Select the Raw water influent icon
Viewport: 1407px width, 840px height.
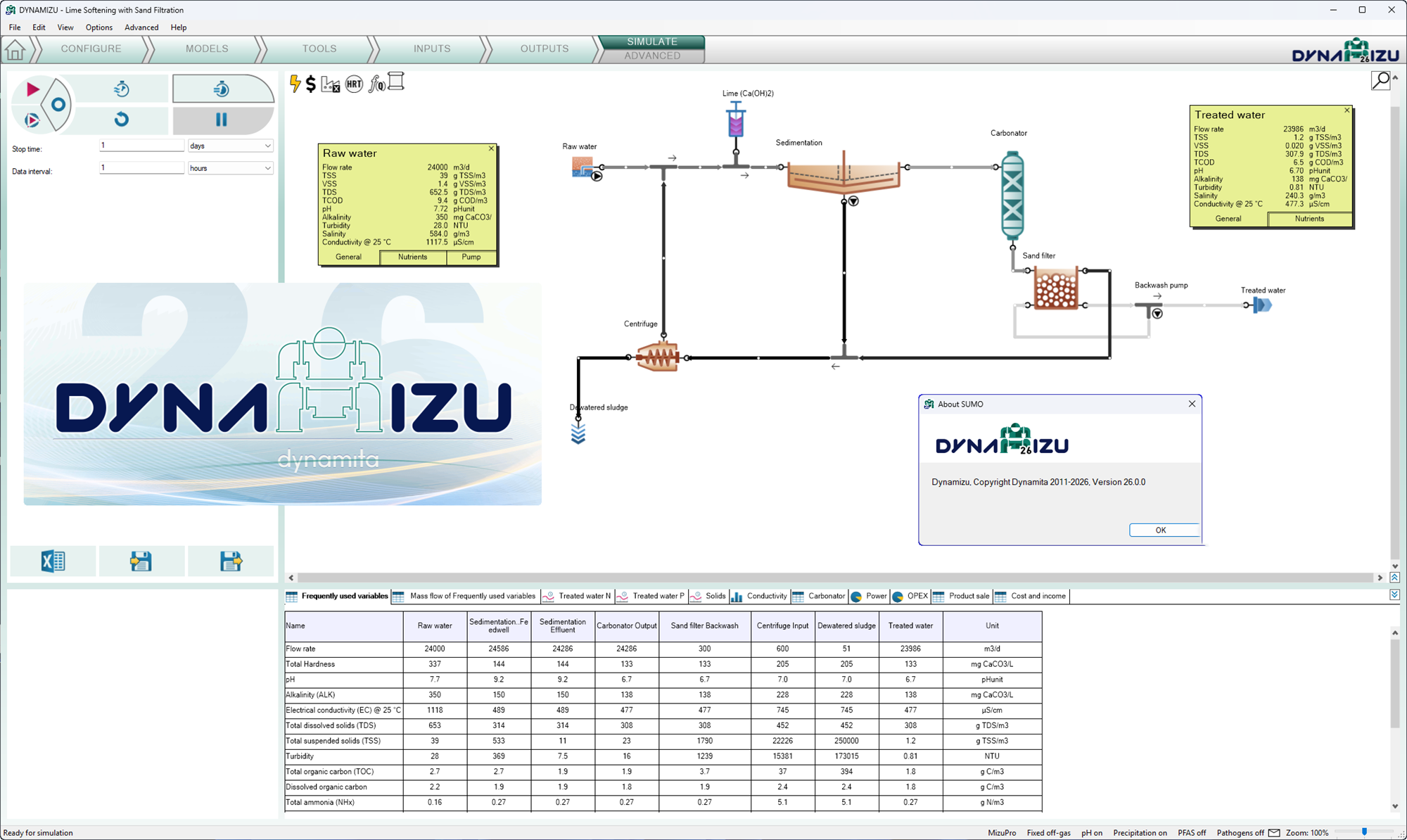[583, 167]
